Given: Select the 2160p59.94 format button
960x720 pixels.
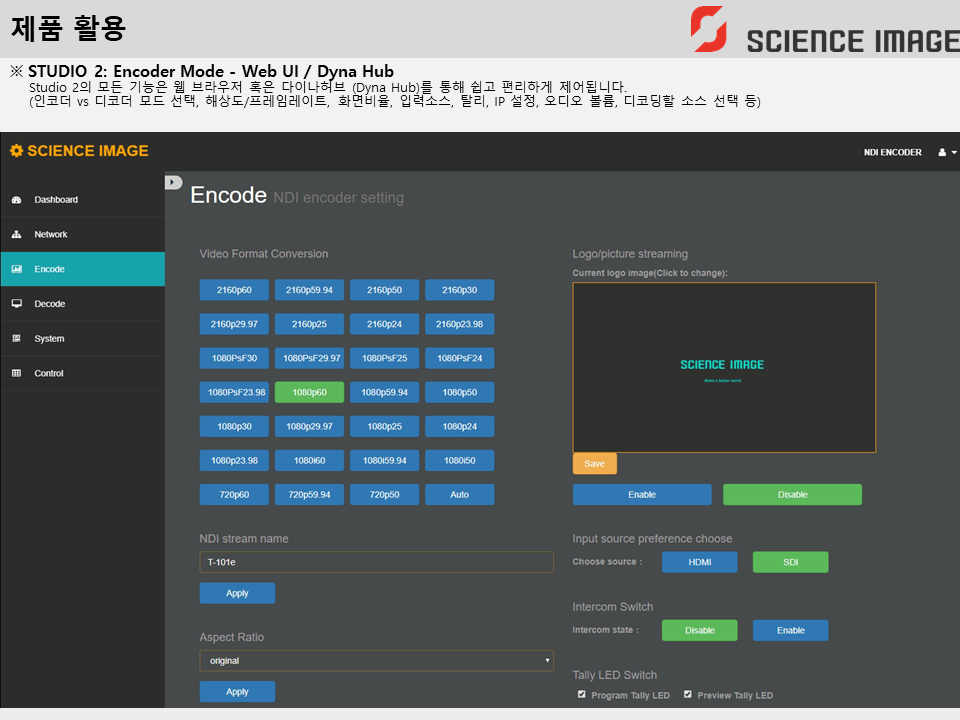Looking at the screenshot, I should tap(309, 290).
